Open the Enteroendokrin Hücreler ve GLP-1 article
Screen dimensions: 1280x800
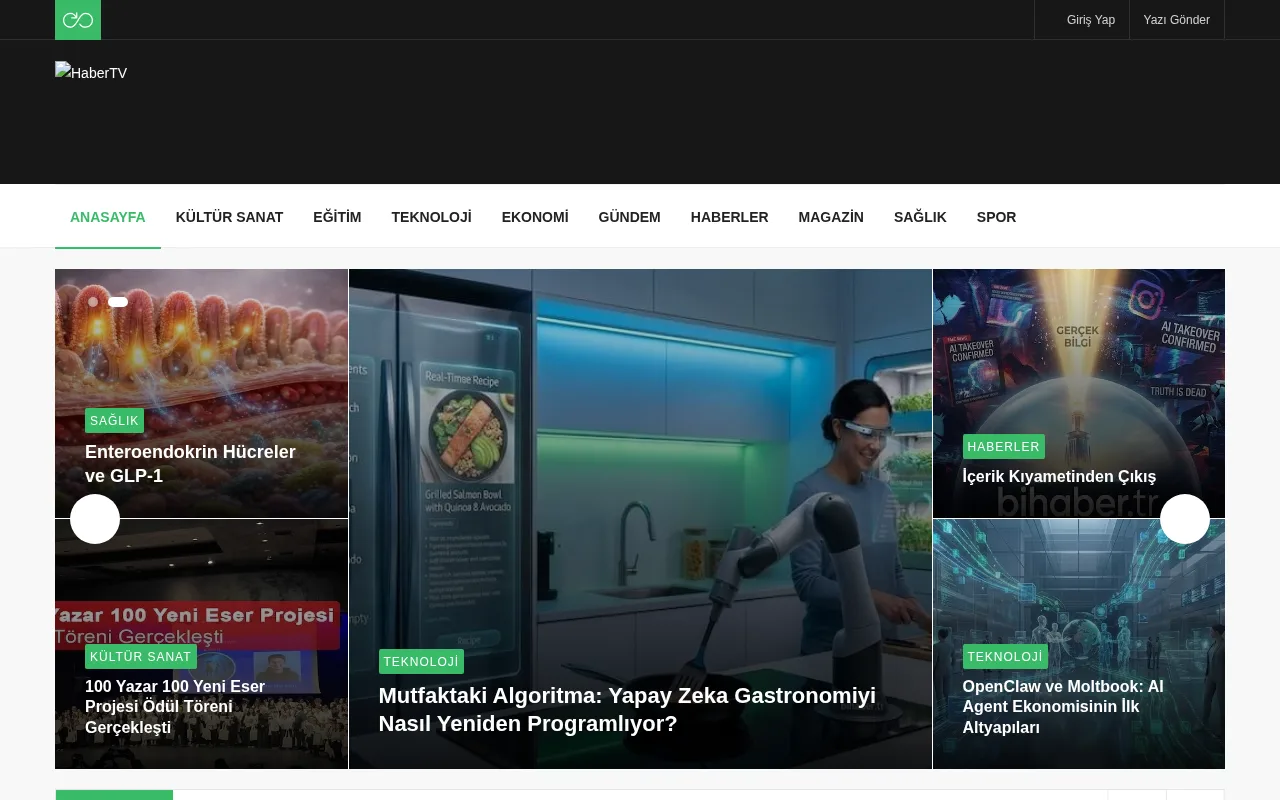190,464
